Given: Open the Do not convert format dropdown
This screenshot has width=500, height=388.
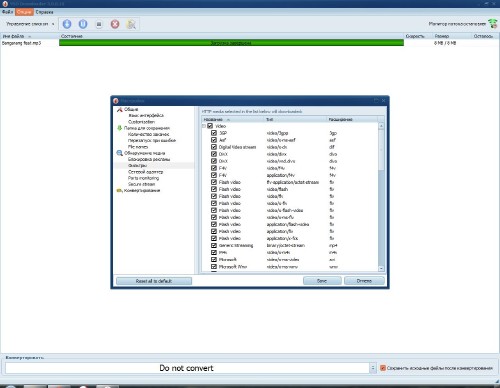Looking at the screenshot, I should [x=373, y=368].
